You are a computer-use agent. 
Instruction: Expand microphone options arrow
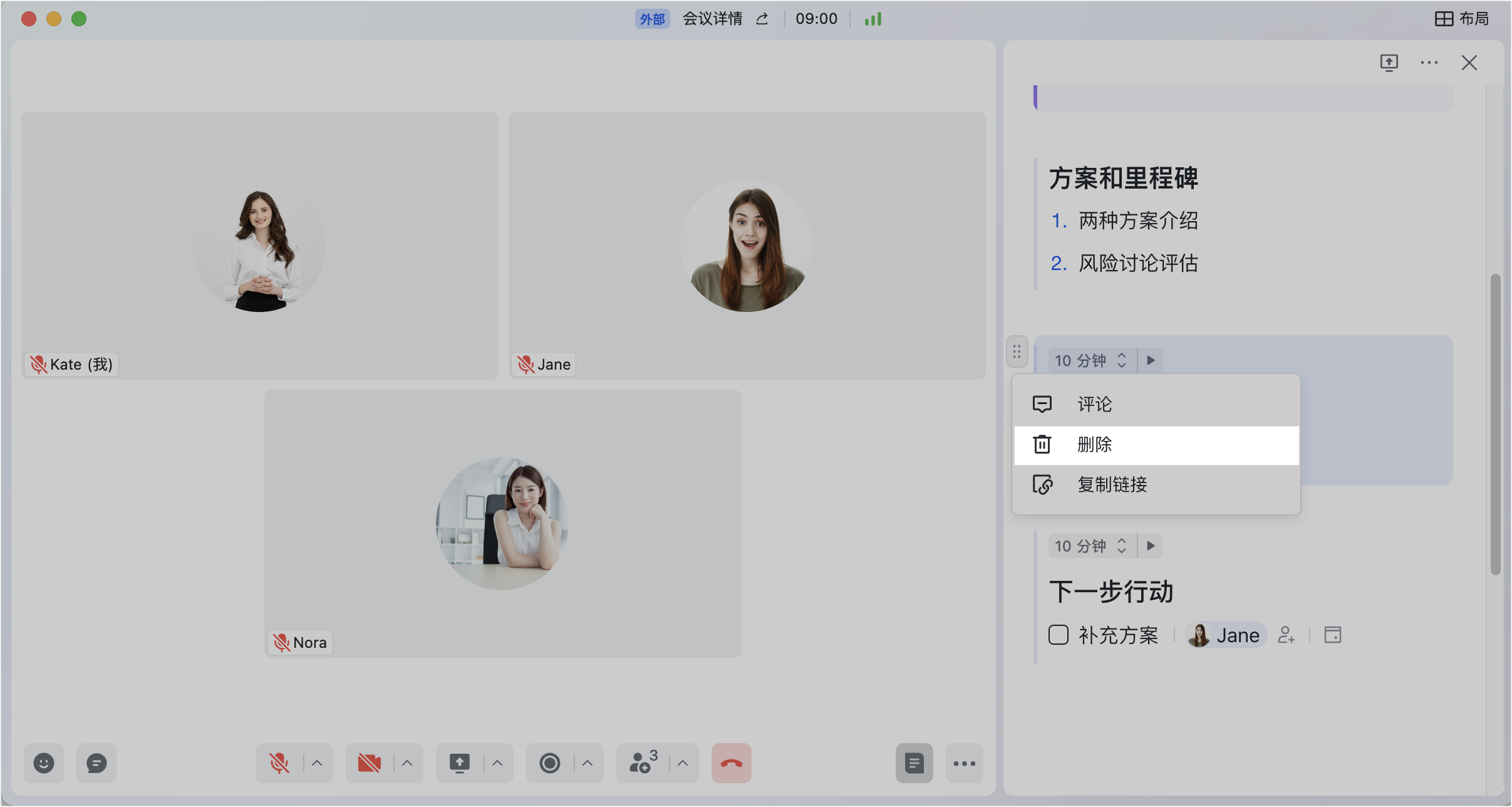click(x=317, y=763)
